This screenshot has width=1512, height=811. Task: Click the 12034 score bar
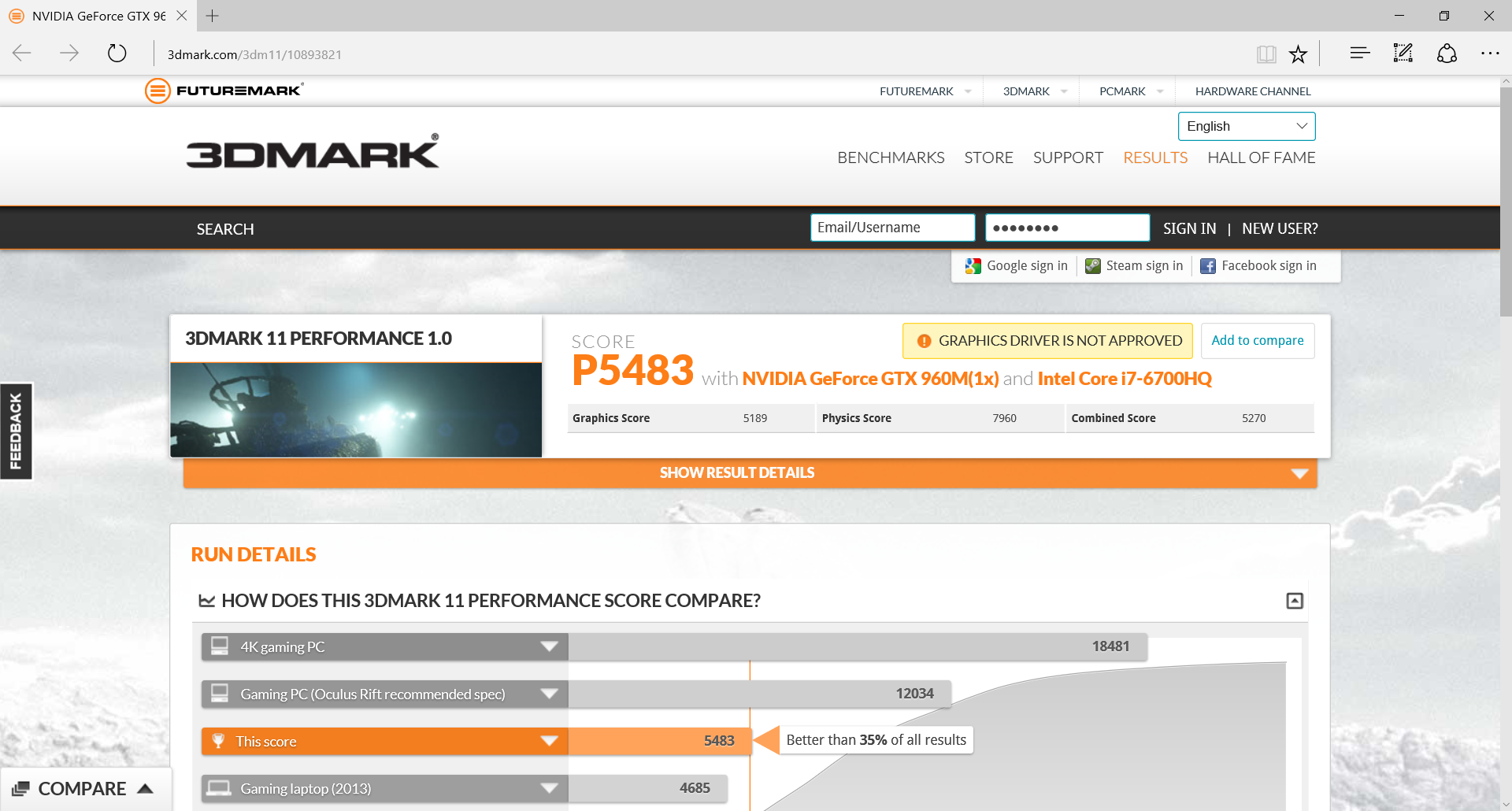click(x=760, y=694)
